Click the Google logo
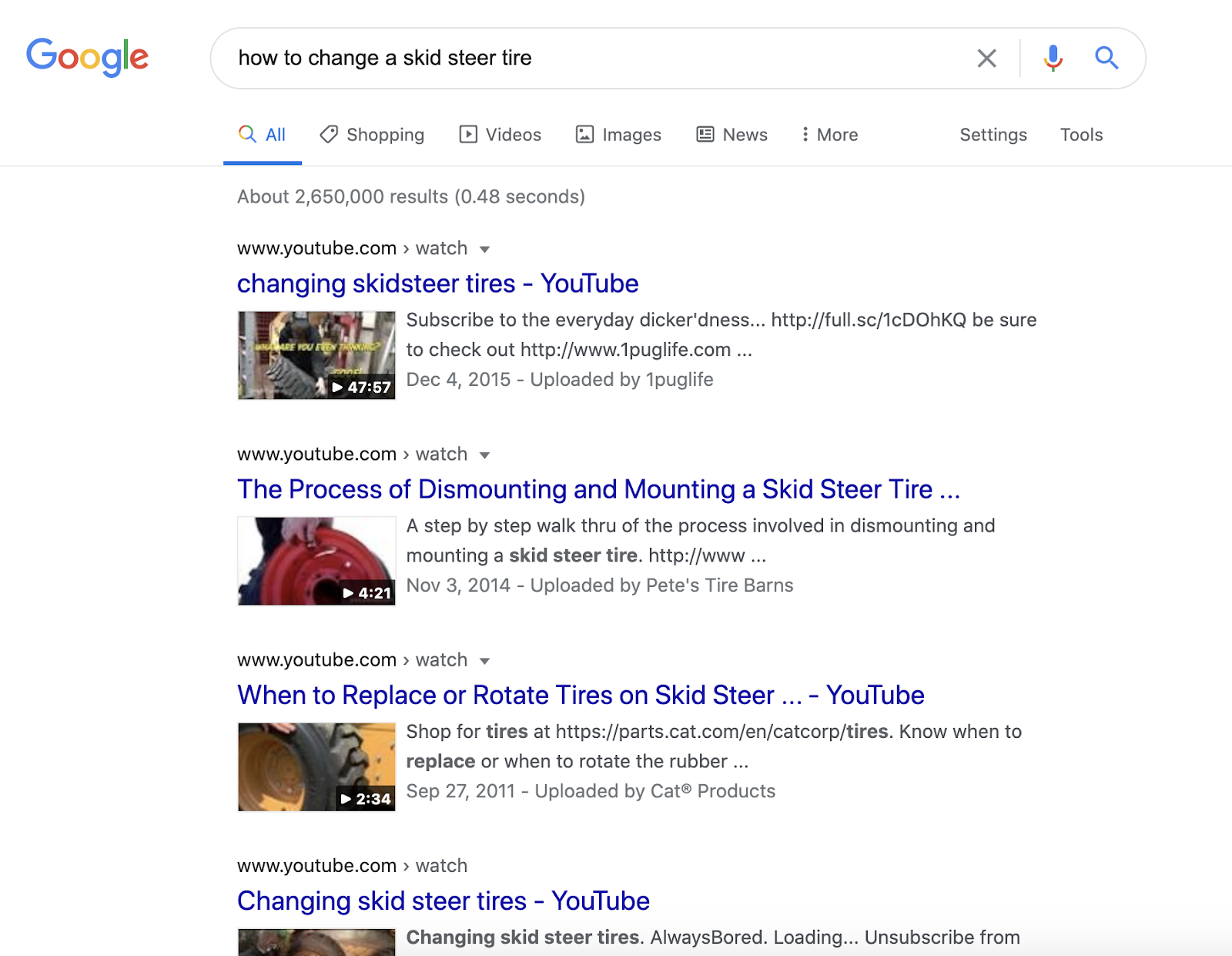 (87, 57)
